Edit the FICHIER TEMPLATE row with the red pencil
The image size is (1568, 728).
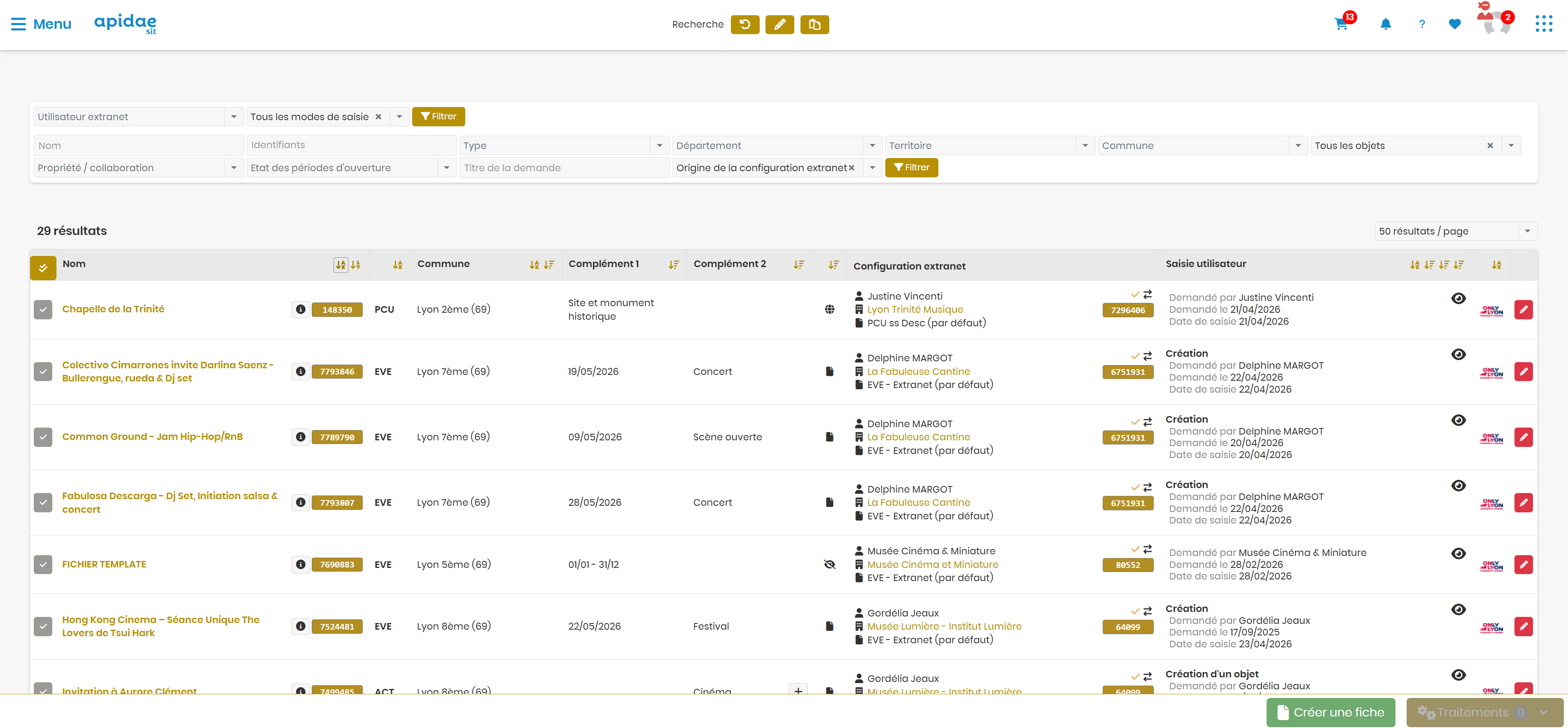1524,564
